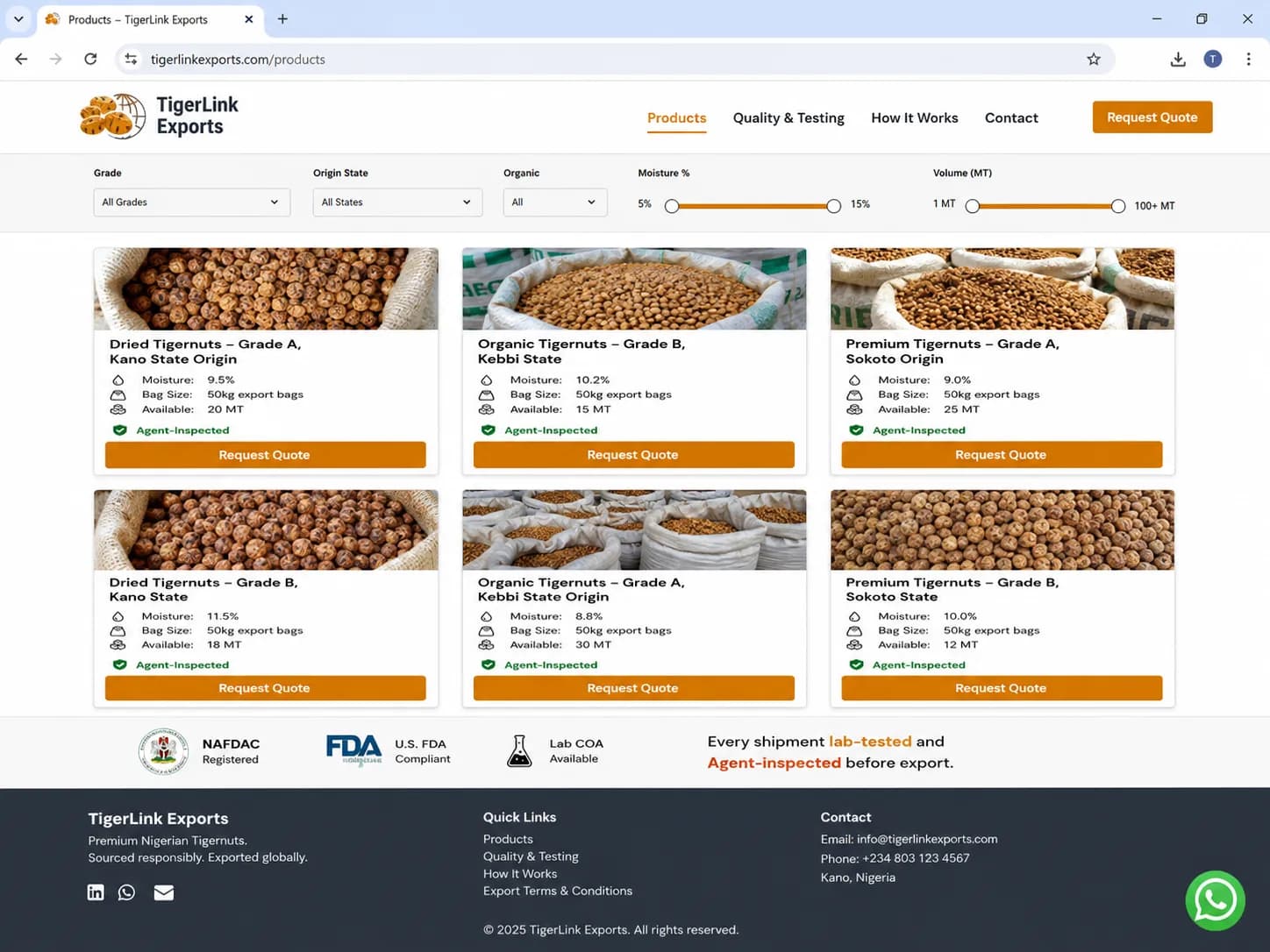The image size is (1270, 952).
Task: Open the floating WhatsApp chat button
Action: (x=1215, y=900)
